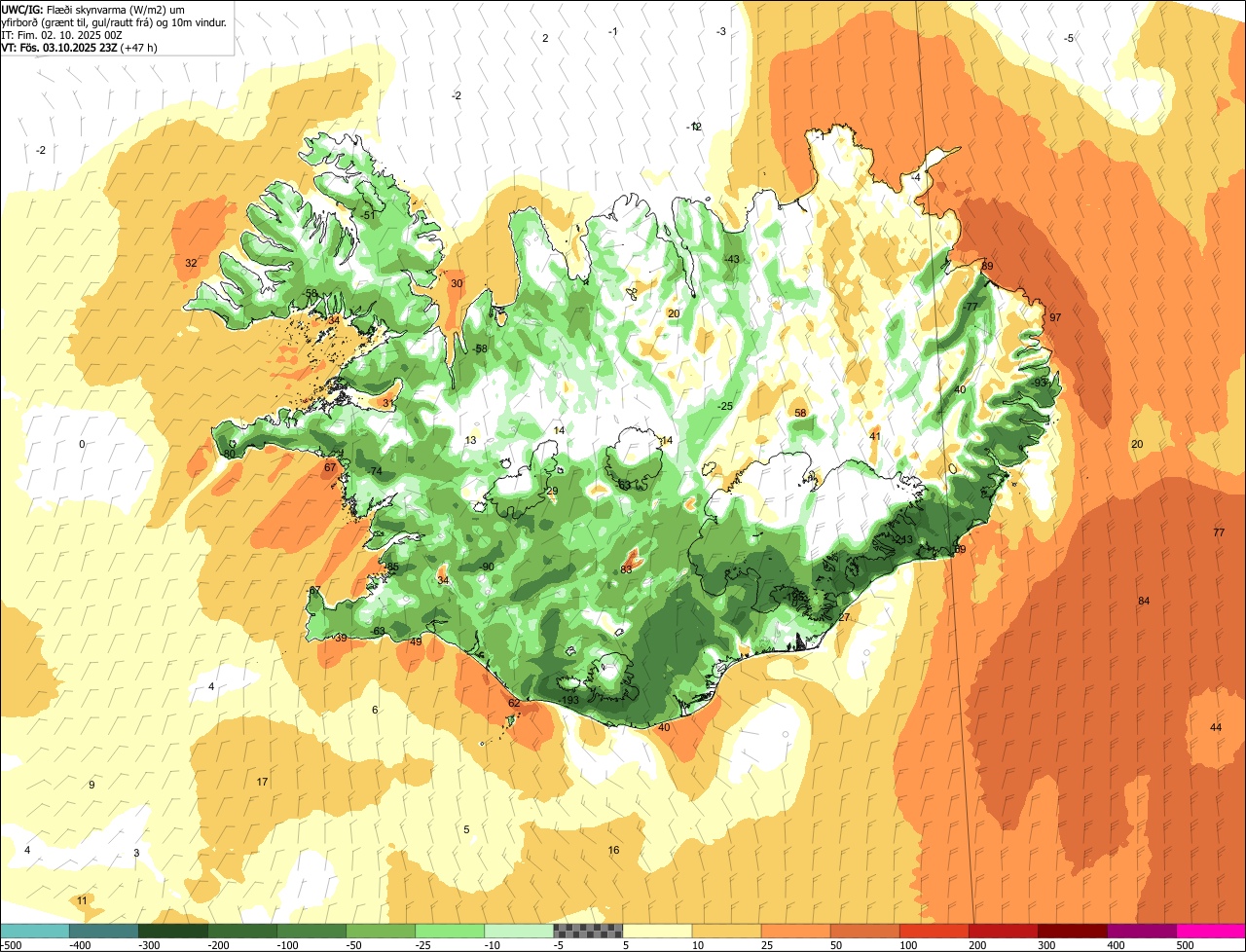The image size is (1246, 952).
Task: Click the orange swatch above legend label 25
Action: click(795, 931)
